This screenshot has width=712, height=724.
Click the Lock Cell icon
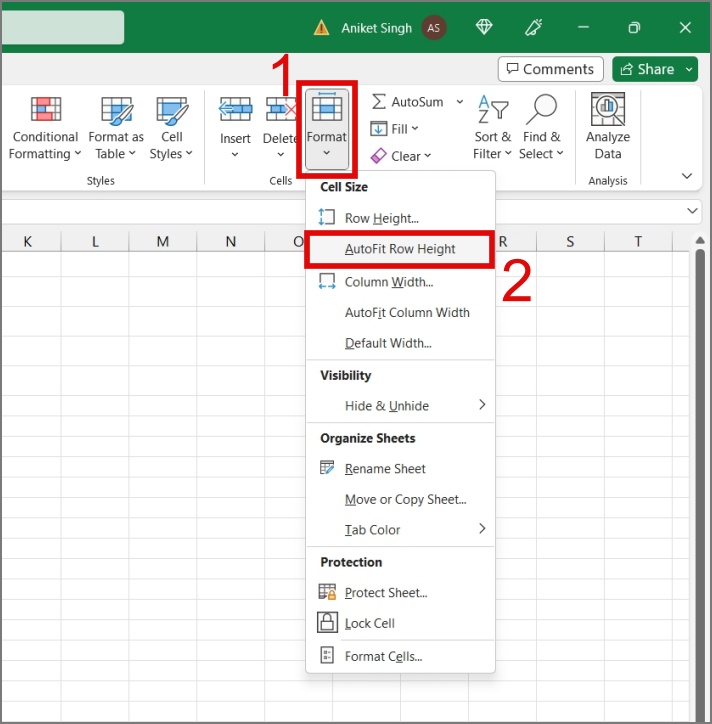point(327,622)
